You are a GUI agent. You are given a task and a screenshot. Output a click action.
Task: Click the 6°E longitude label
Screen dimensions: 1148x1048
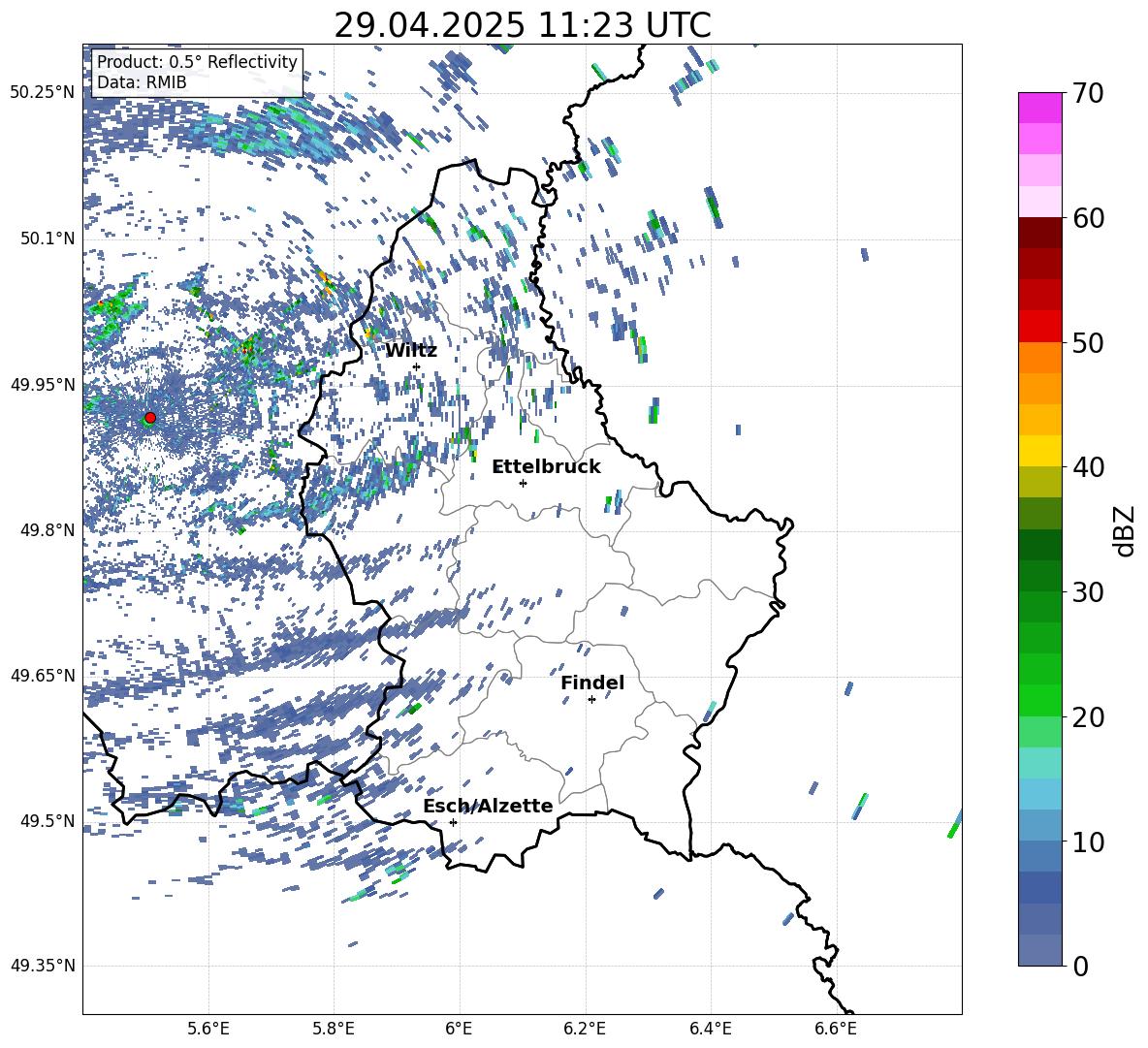(459, 1029)
